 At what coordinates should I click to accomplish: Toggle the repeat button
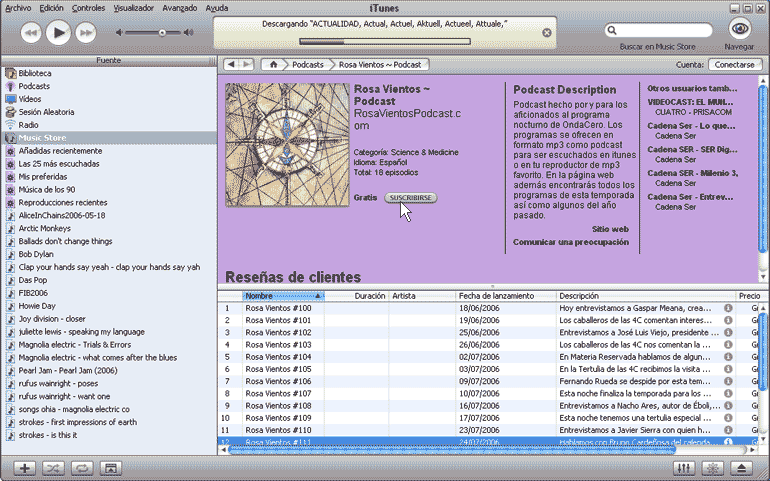pos(82,468)
